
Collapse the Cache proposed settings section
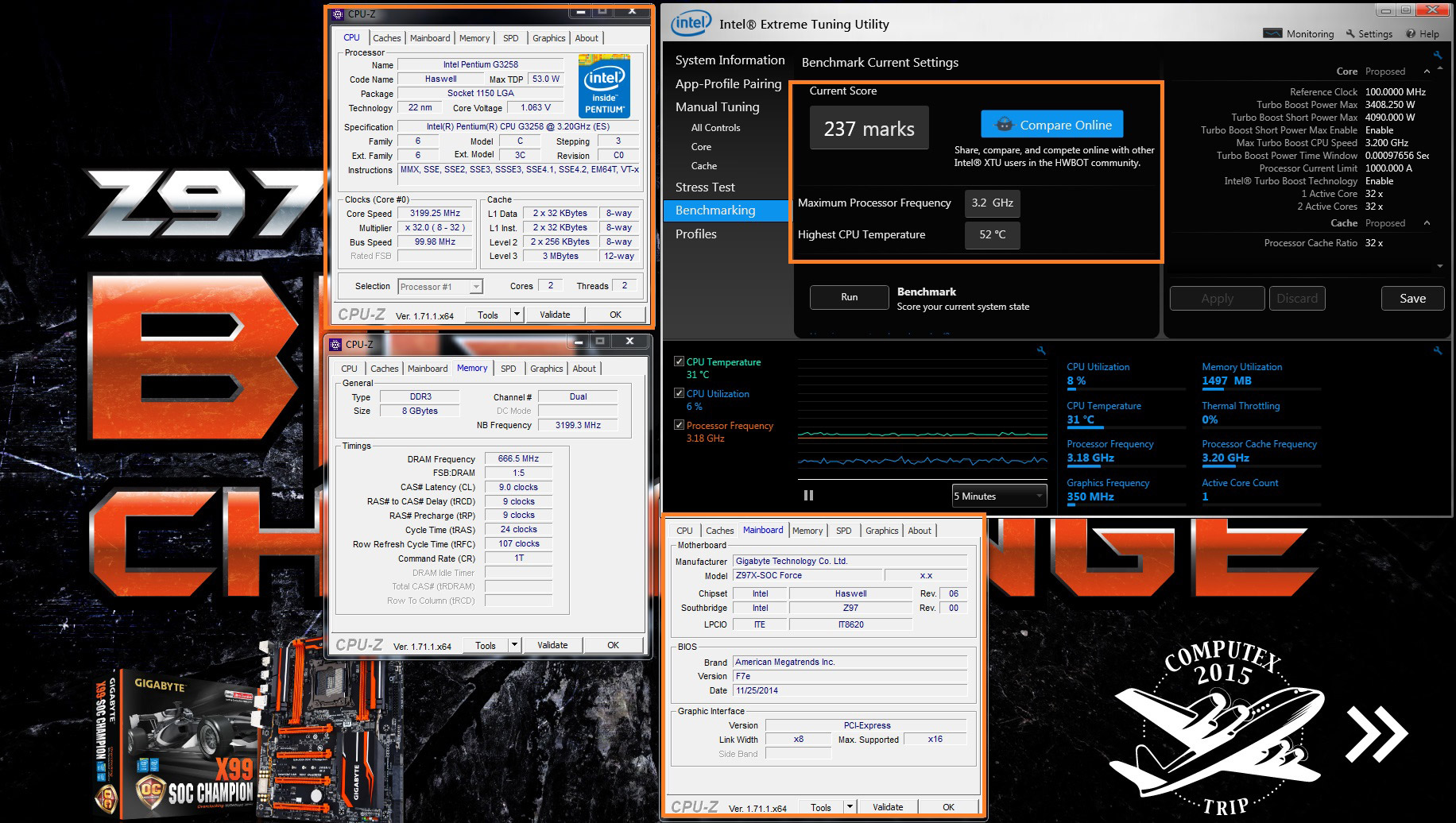tap(1427, 223)
